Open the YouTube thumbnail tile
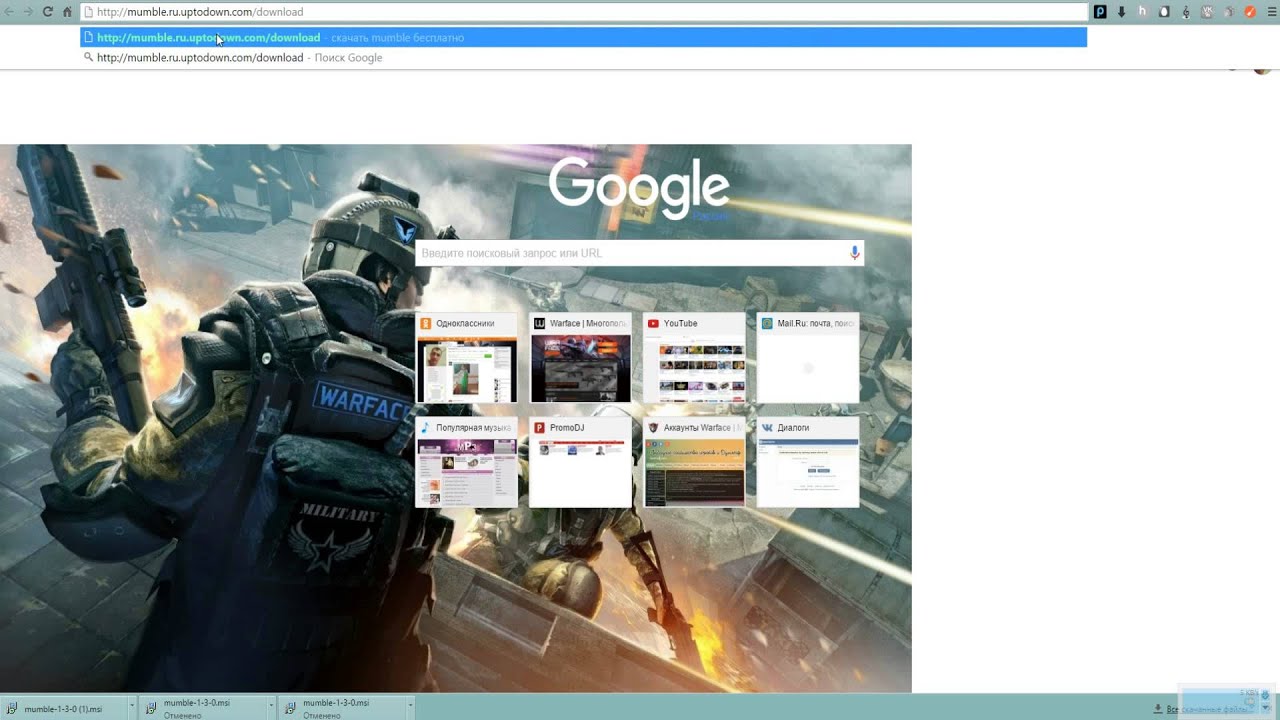Image resolution: width=1280 pixels, height=720 pixels. (x=694, y=357)
